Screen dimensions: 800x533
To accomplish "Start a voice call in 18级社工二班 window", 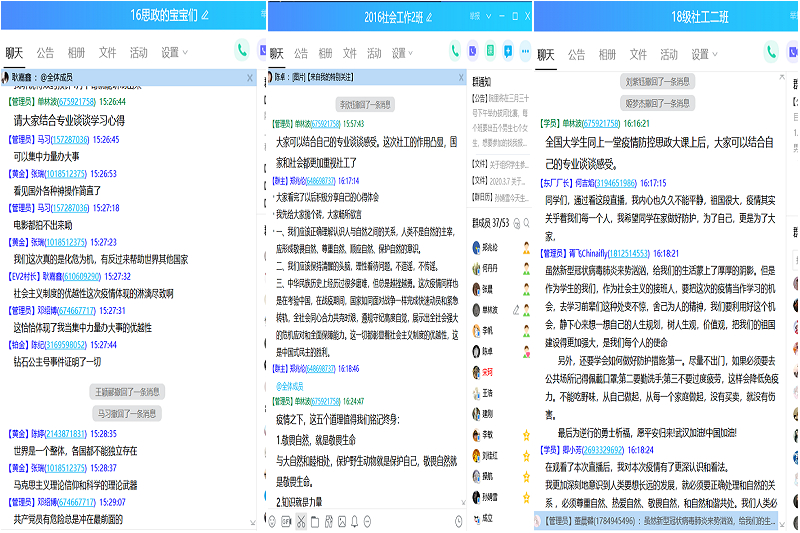I will tap(771, 52).
